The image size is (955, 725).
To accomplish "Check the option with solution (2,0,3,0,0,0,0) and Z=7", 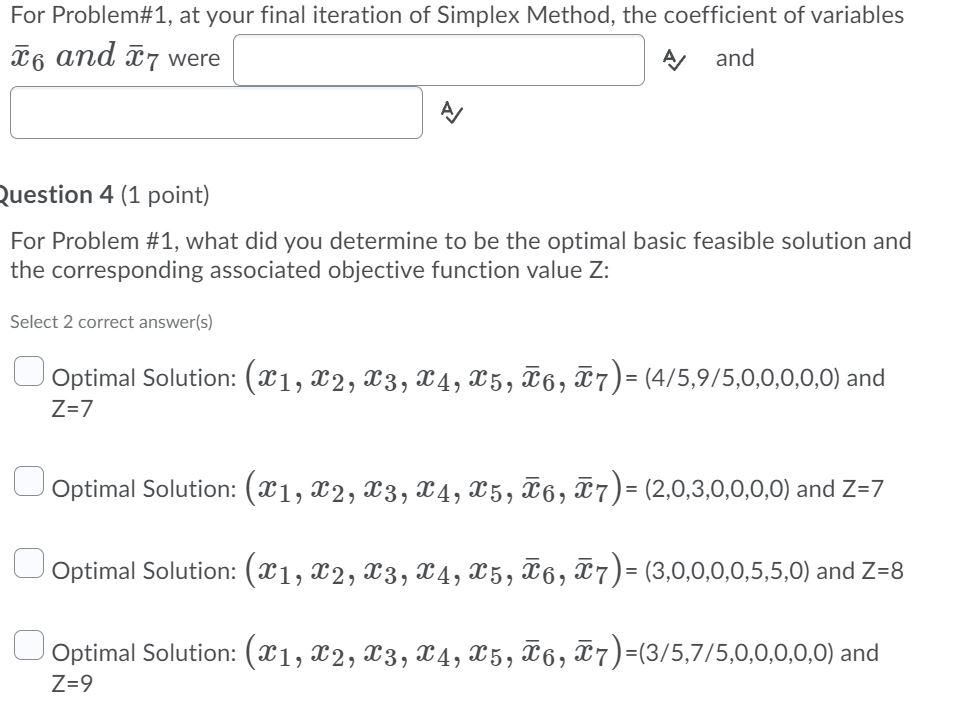I will pos(29,482).
